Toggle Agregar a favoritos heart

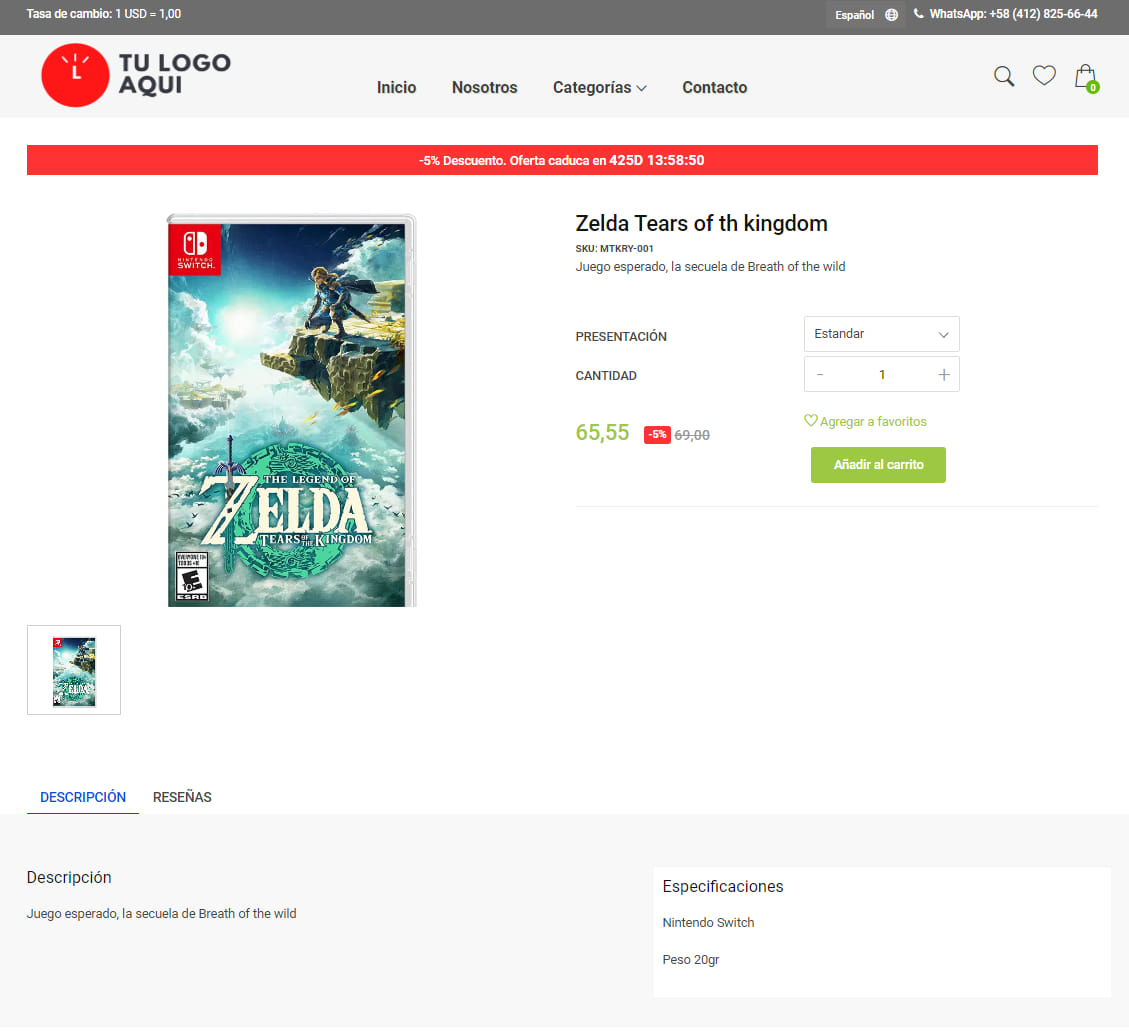(811, 421)
